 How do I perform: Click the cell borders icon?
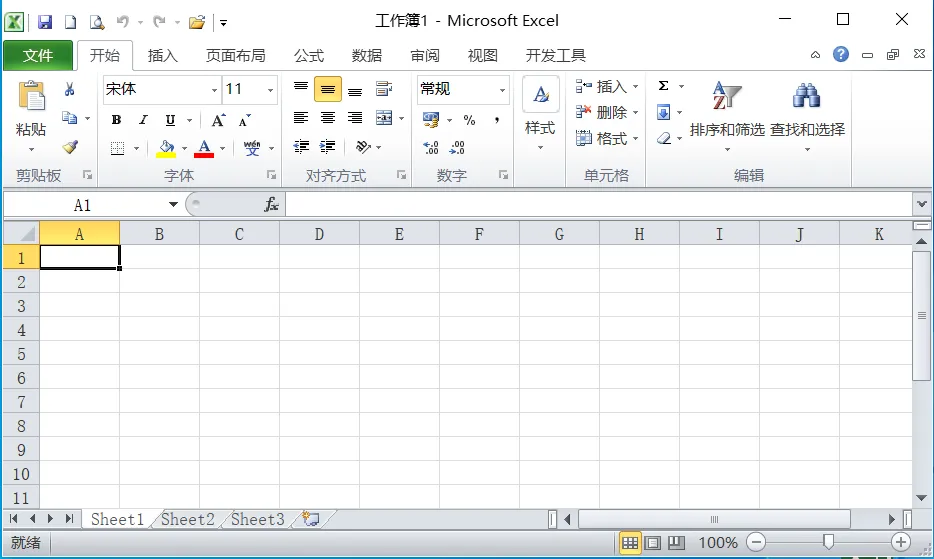click(117, 148)
